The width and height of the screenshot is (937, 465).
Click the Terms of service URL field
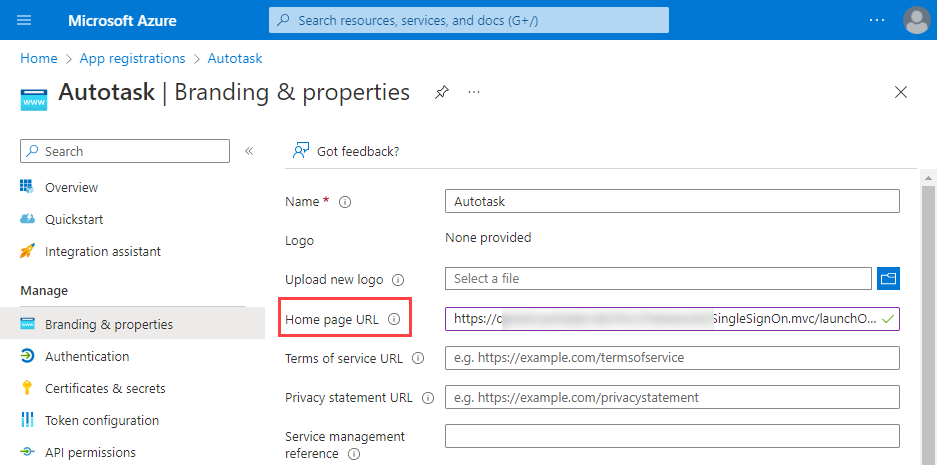point(672,358)
